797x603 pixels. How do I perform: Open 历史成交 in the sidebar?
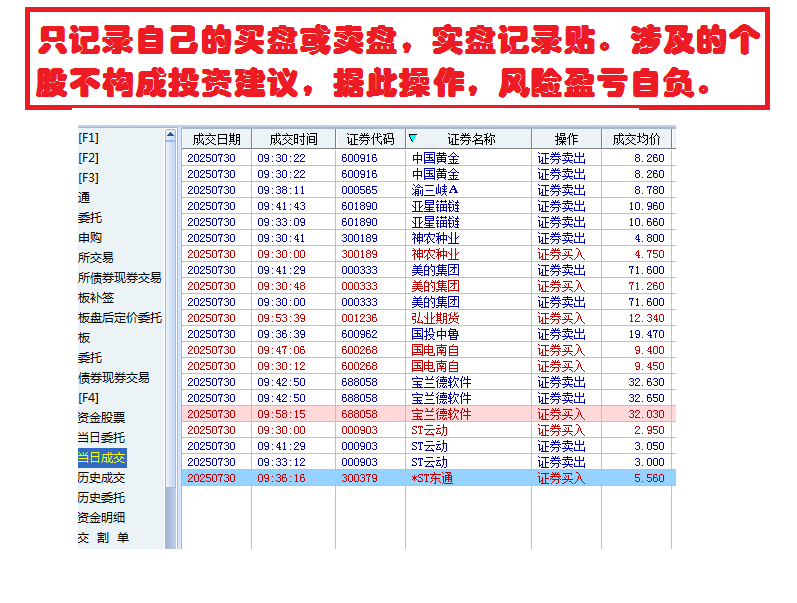101,477
